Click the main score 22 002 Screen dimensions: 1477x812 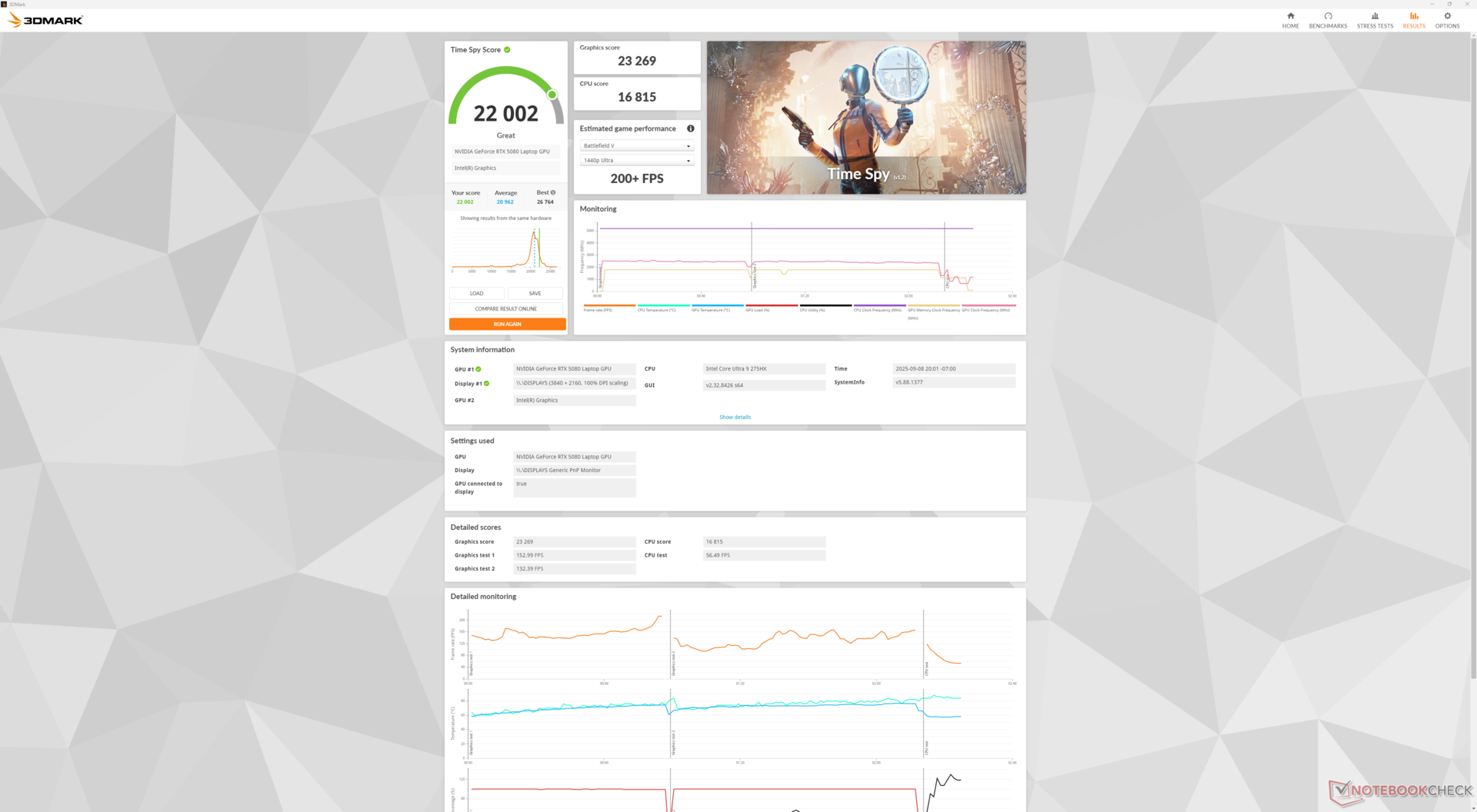tap(506, 114)
